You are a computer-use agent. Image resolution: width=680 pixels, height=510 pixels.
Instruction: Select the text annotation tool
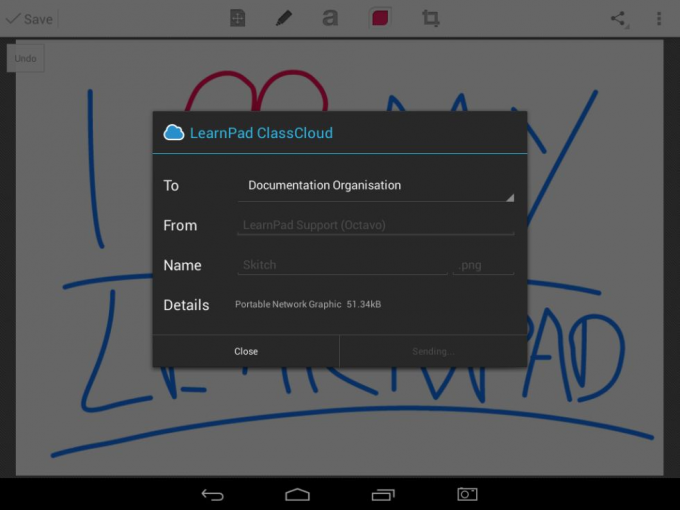[330, 18]
